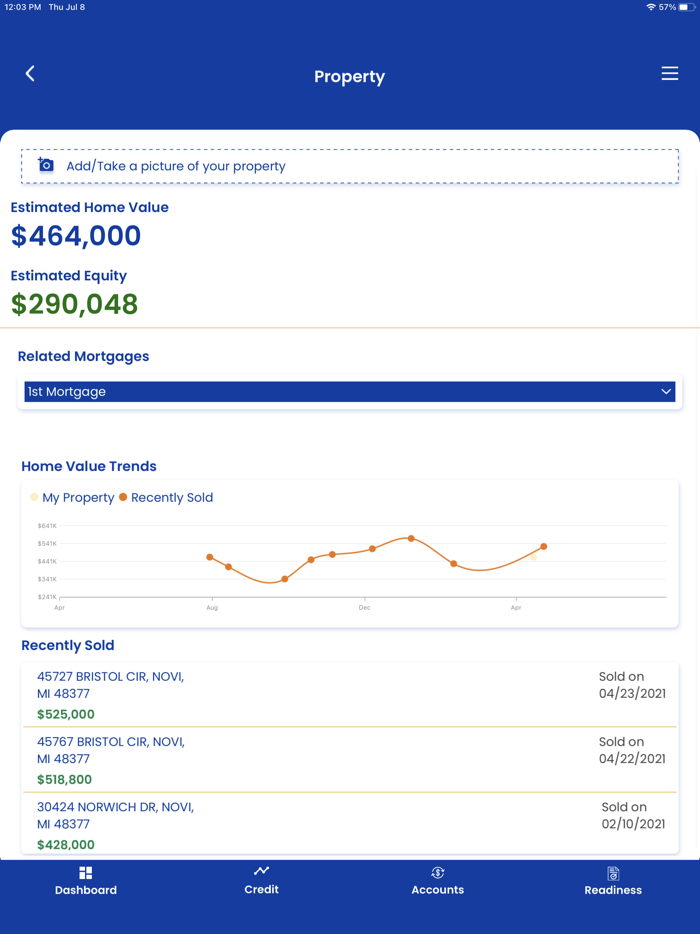Image resolution: width=700 pixels, height=934 pixels.
Task: Select the peak data point on the chart
Action: point(410,537)
